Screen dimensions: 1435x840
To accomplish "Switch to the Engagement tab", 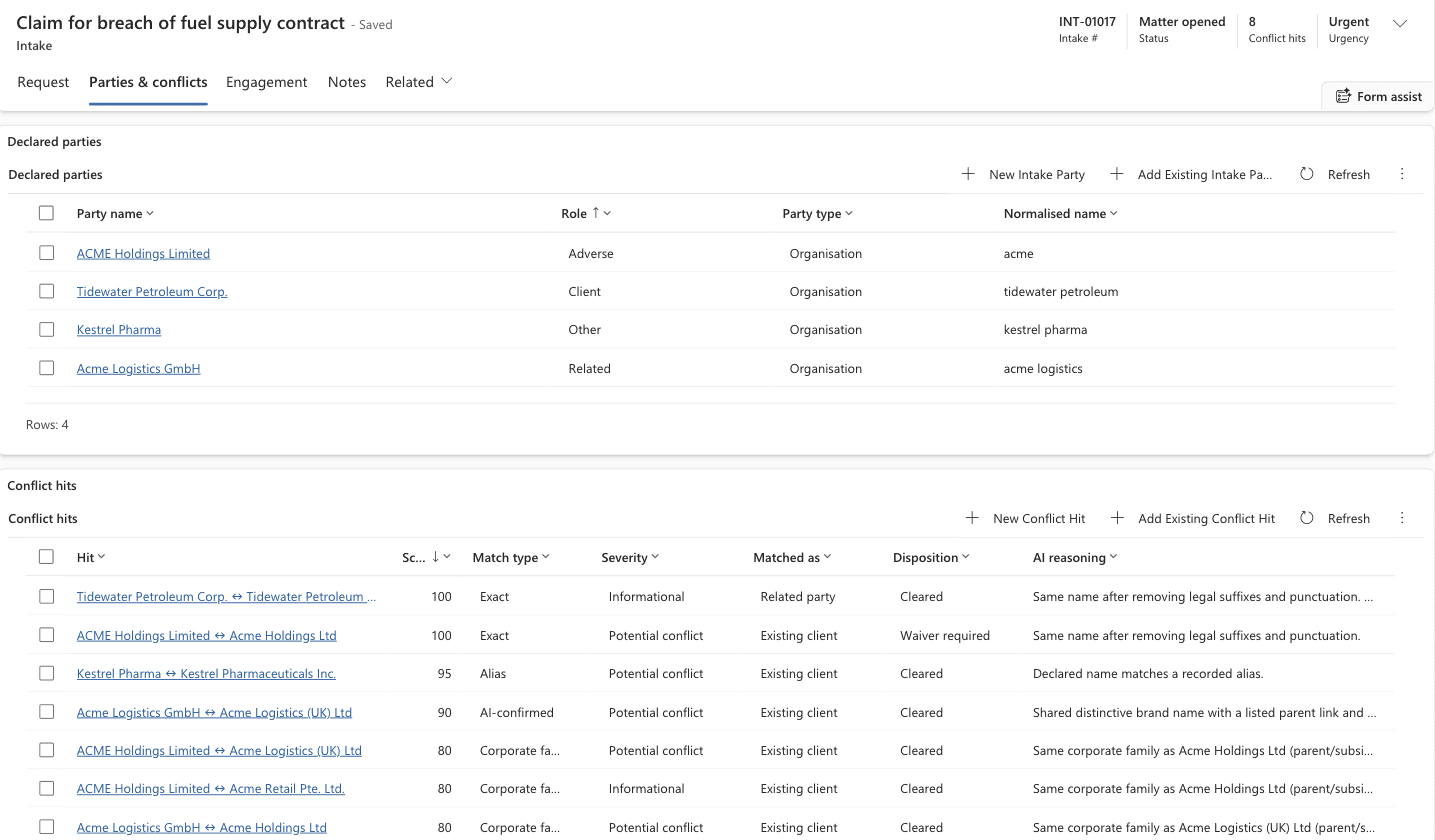I will 266,82.
